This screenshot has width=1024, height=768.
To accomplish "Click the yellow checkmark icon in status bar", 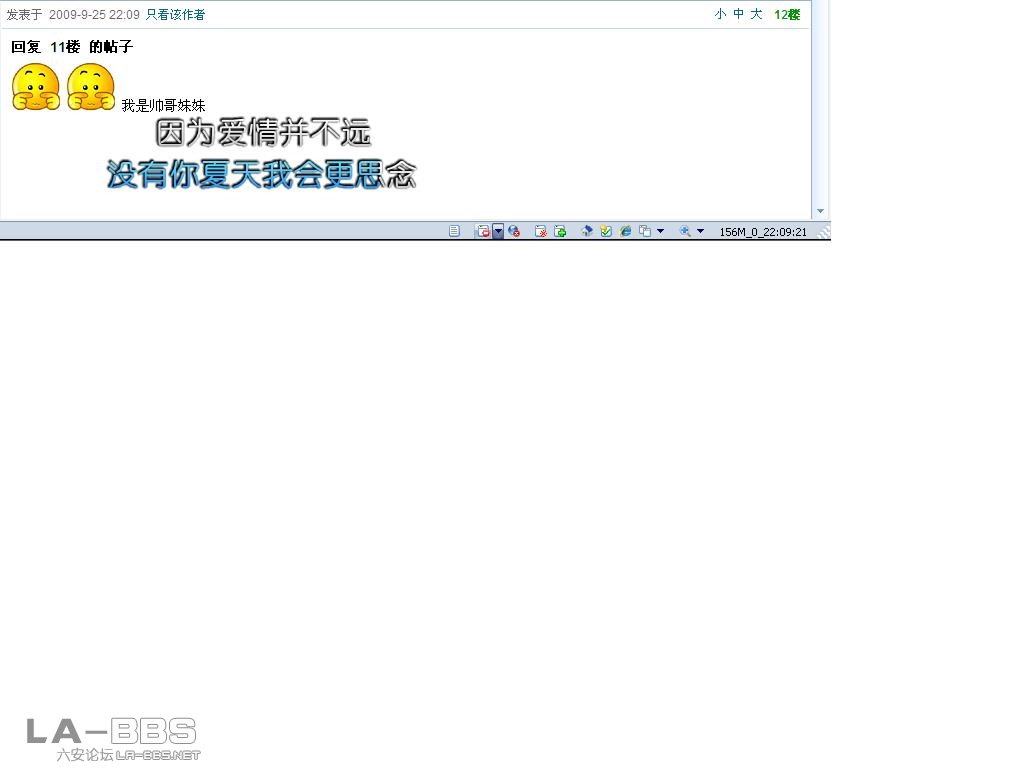I will click(606, 231).
